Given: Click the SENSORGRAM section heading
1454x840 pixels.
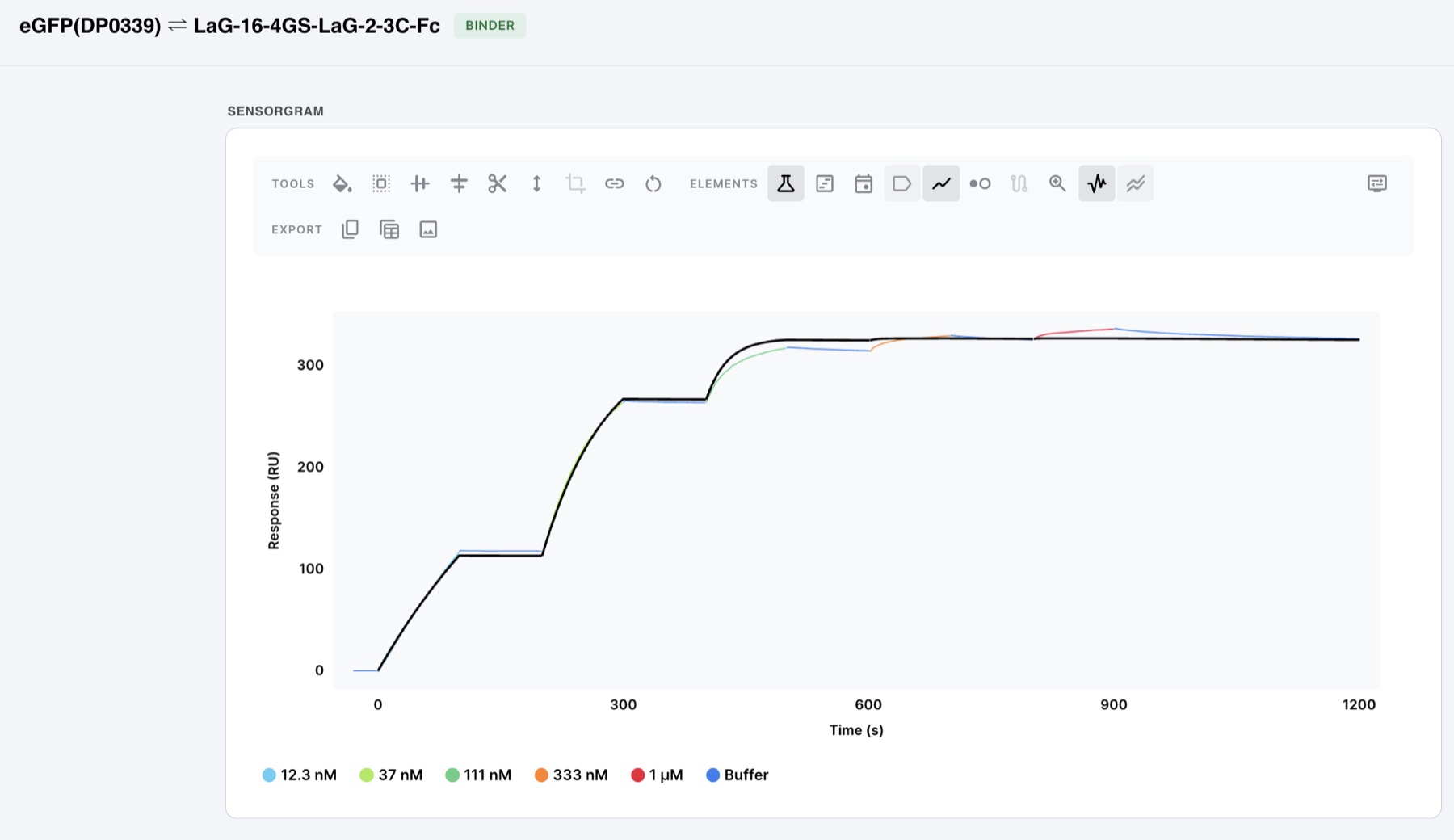Looking at the screenshot, I should [275, 111].
